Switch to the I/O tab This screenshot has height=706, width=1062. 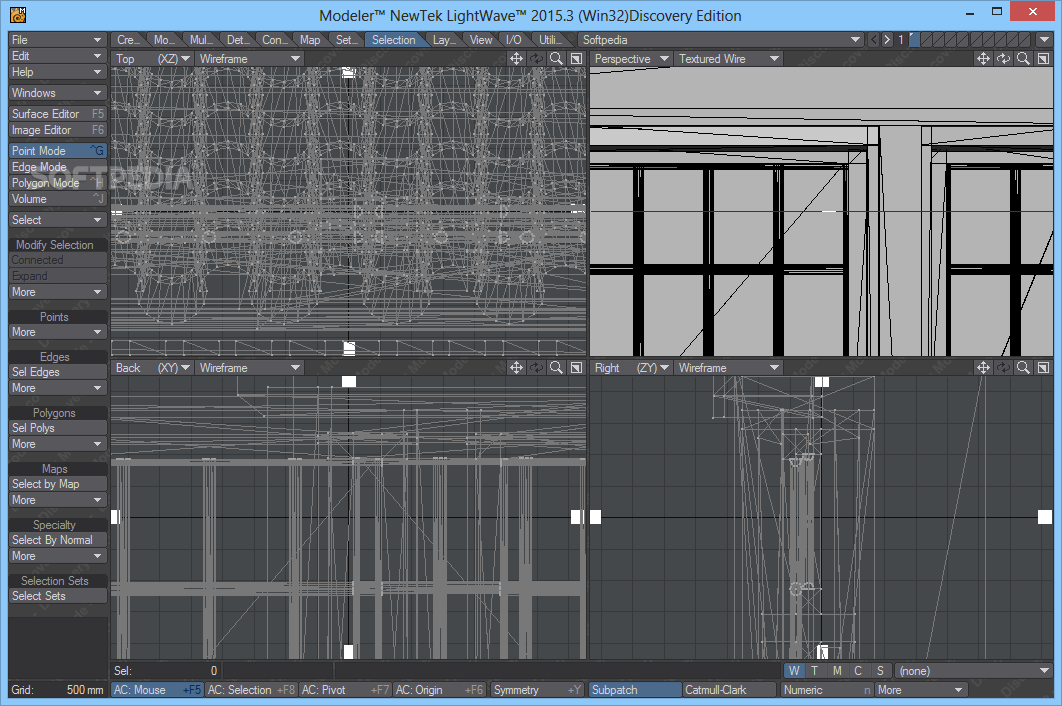click(x=514, y=40)
